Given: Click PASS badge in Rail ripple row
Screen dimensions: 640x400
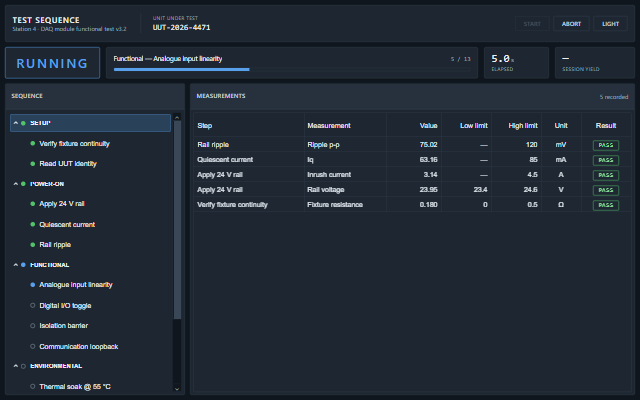Looking at the screenshot, I should [x=606, y=145].
